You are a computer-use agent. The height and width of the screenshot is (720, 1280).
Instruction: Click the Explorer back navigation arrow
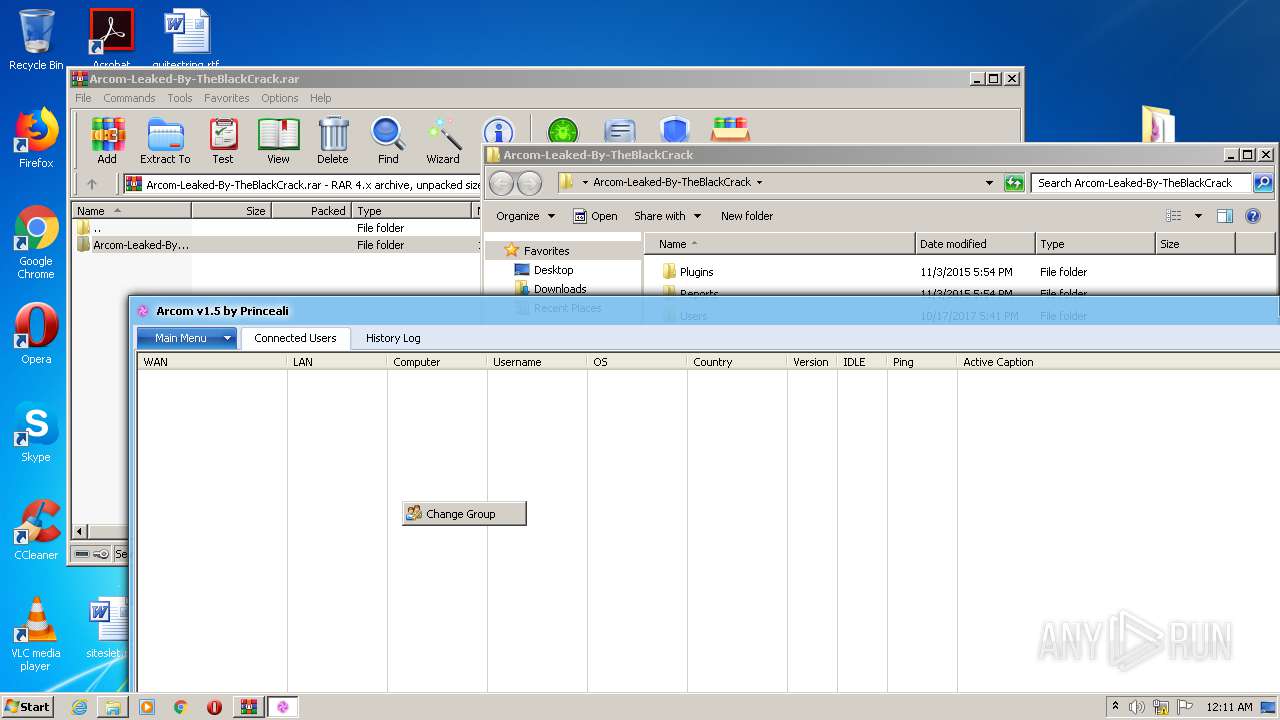coord(502,183)
